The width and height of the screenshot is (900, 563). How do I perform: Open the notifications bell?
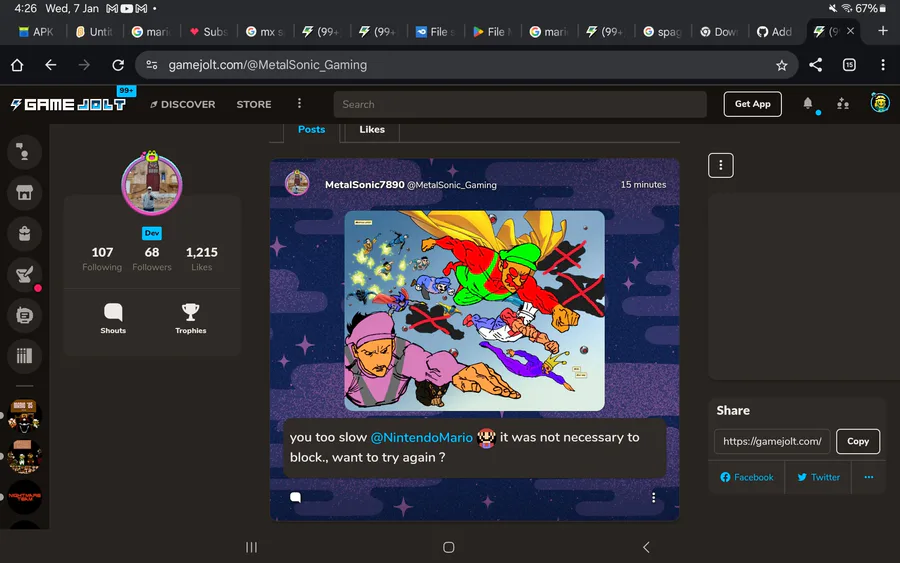808,103
